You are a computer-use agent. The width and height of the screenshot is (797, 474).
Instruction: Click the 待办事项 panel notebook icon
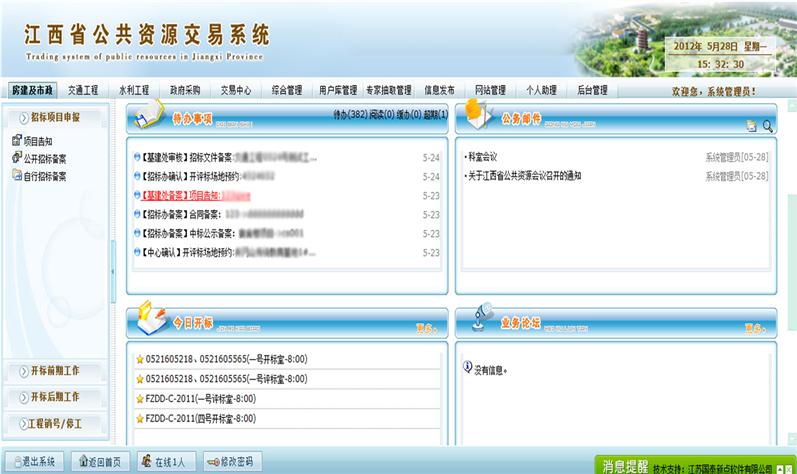click(x=149, y=115)
